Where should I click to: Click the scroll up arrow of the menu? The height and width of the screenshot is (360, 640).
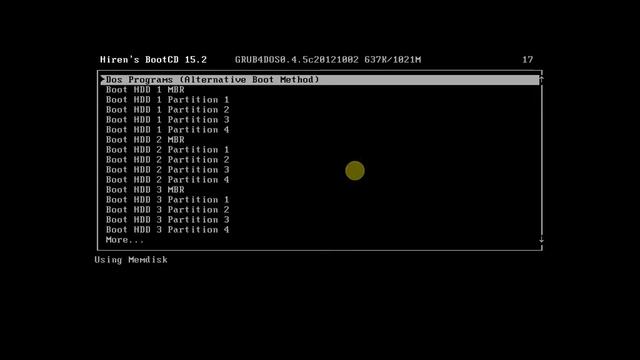coord(541,79)
